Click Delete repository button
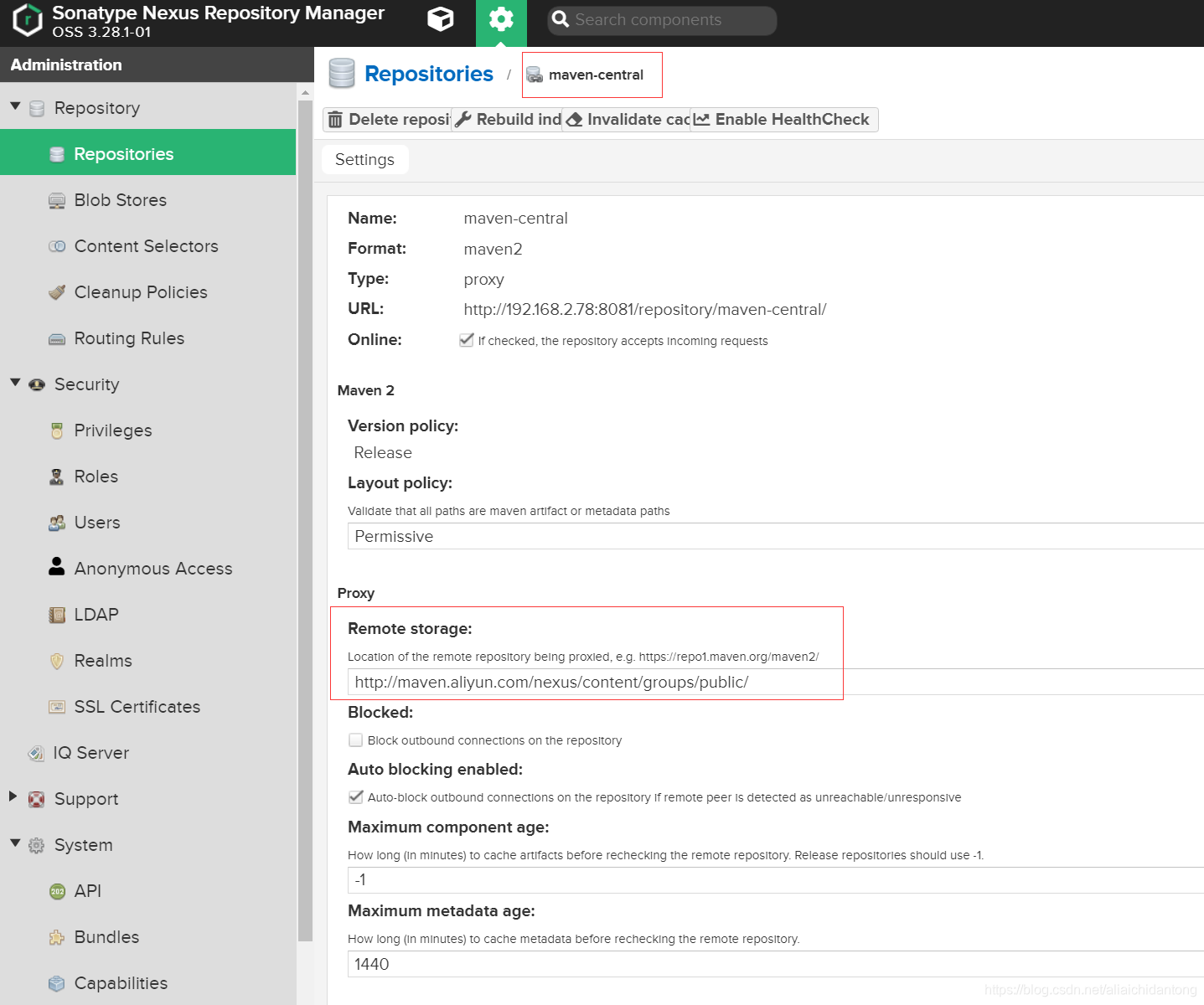1204x1005 pixels. point(387,120)
